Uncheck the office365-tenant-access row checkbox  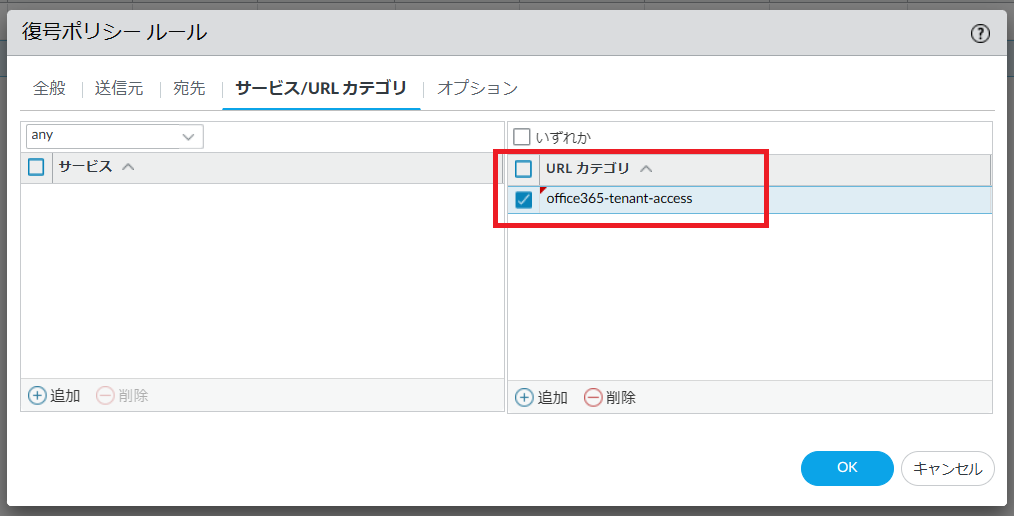[x=524, y=200]
